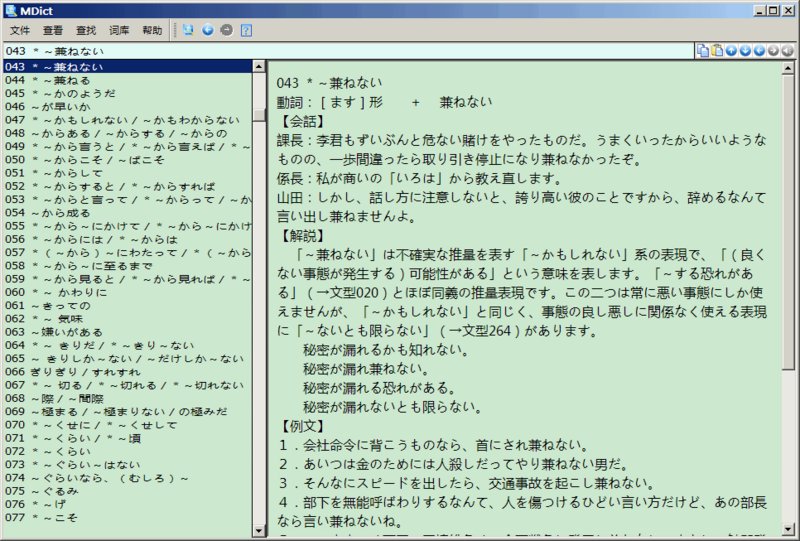The image size is (800, 541).
Task: Click the blue back arrow in main toolbar
Action: [207, 30]
